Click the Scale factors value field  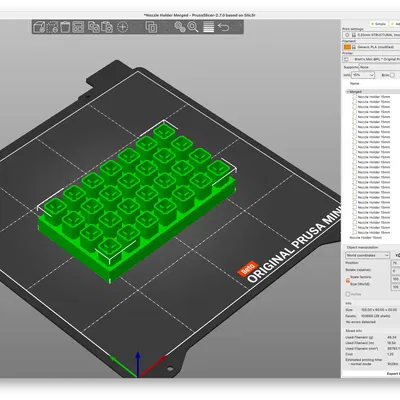point(395,279)
